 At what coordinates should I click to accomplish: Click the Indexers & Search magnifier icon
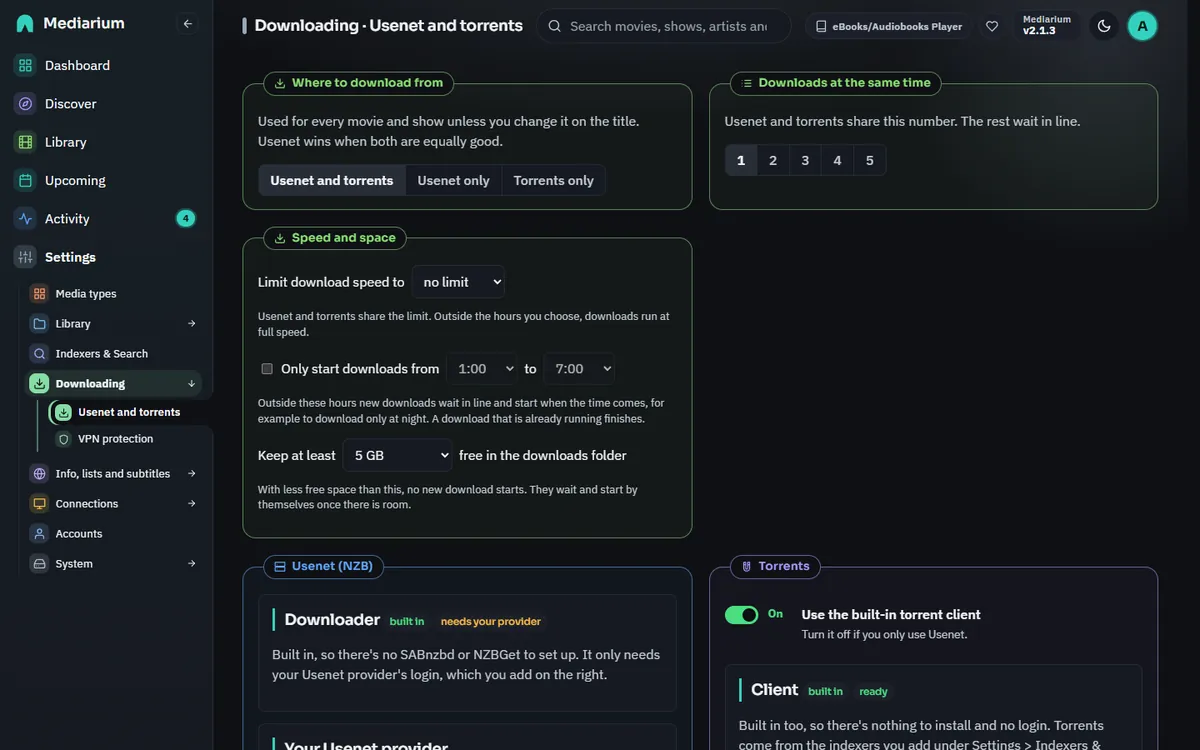39,354
